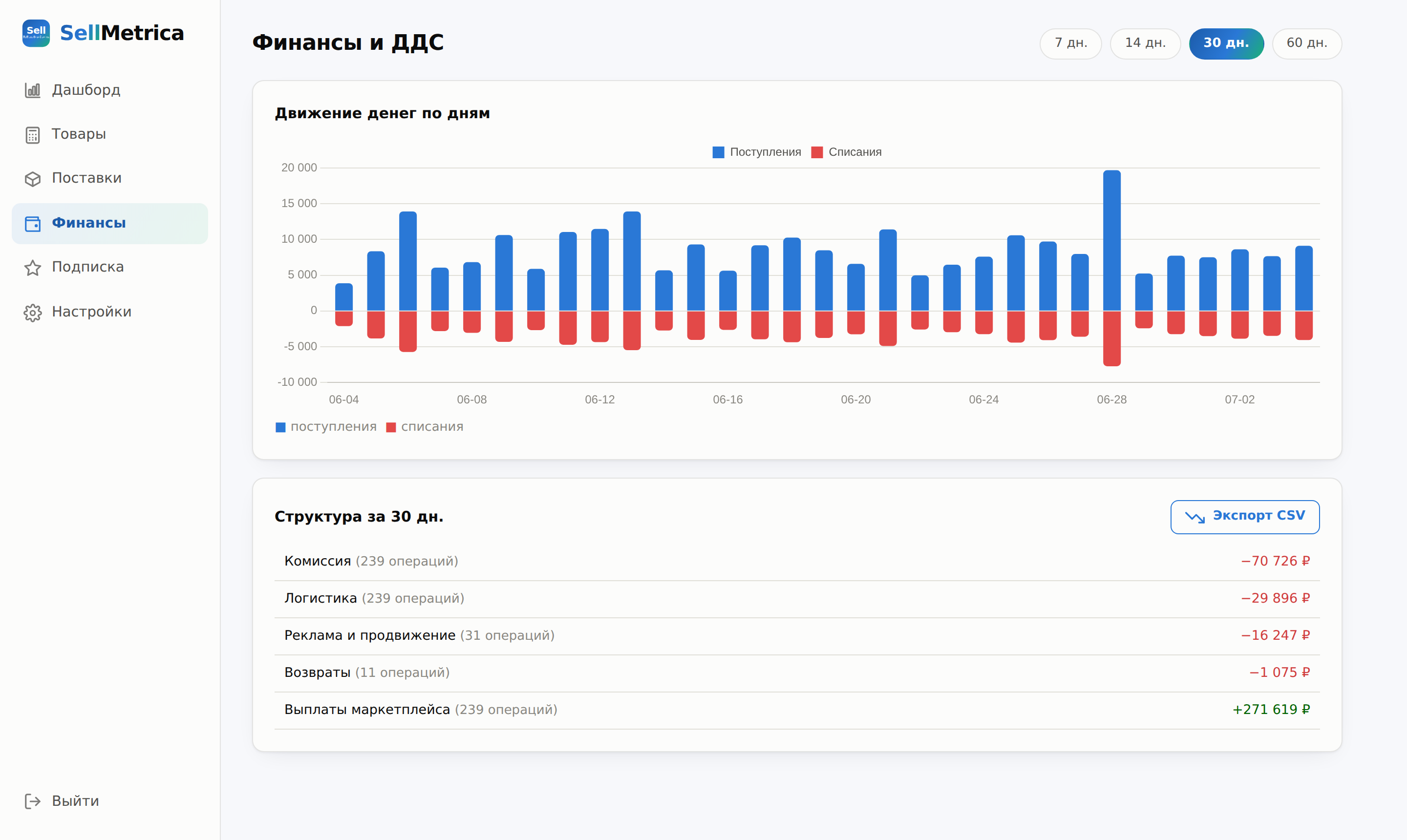Viewport: 1407px width, 840px height.
Task: Log out via Выйти
Action: tap(110, 801)
